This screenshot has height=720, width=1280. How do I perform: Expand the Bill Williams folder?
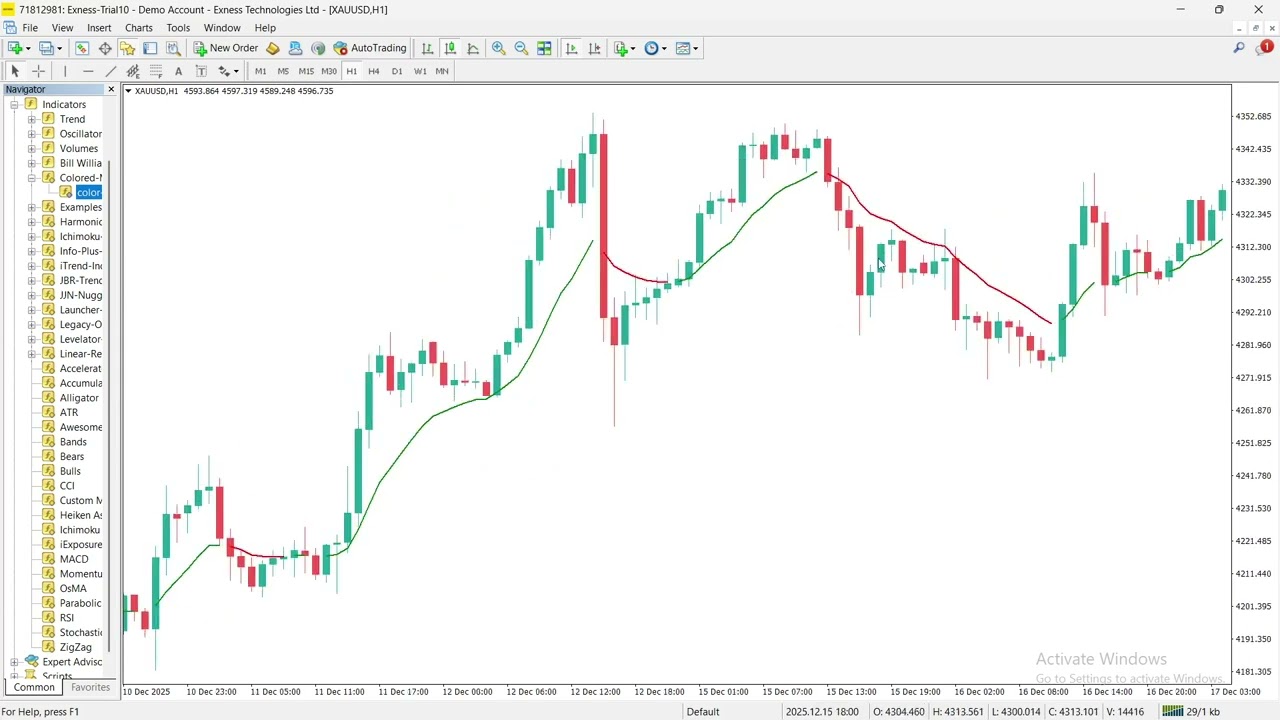32,163
